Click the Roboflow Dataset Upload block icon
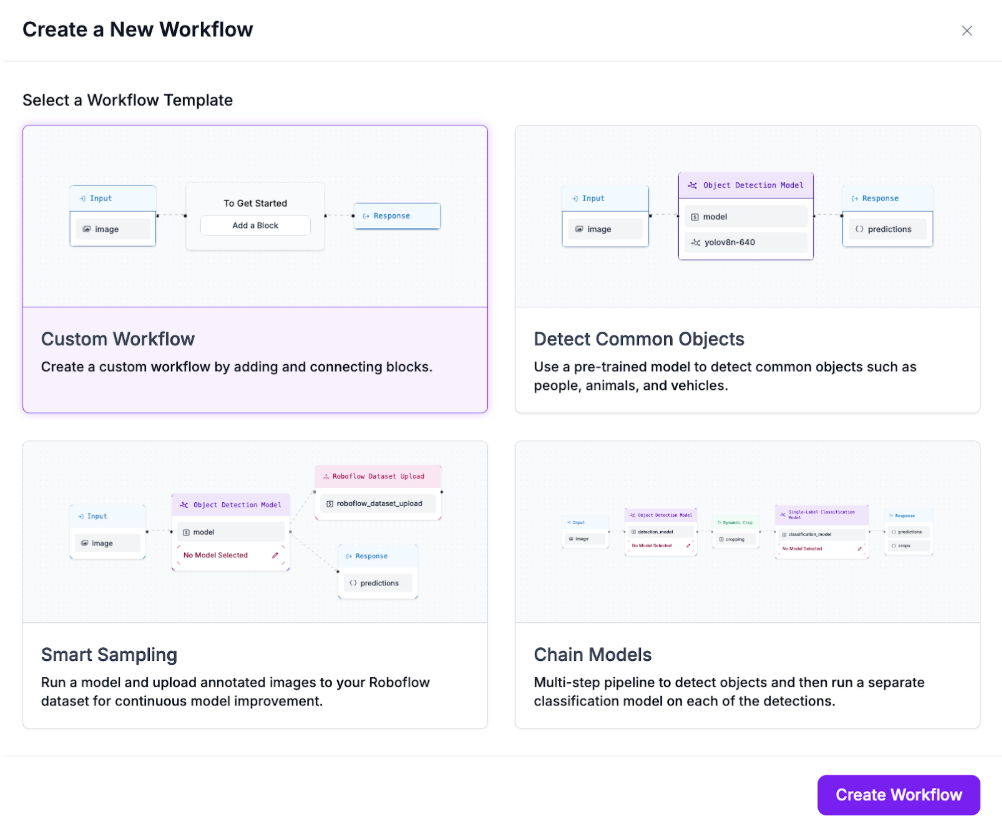The image size is (1002, 832). [326, 477]
